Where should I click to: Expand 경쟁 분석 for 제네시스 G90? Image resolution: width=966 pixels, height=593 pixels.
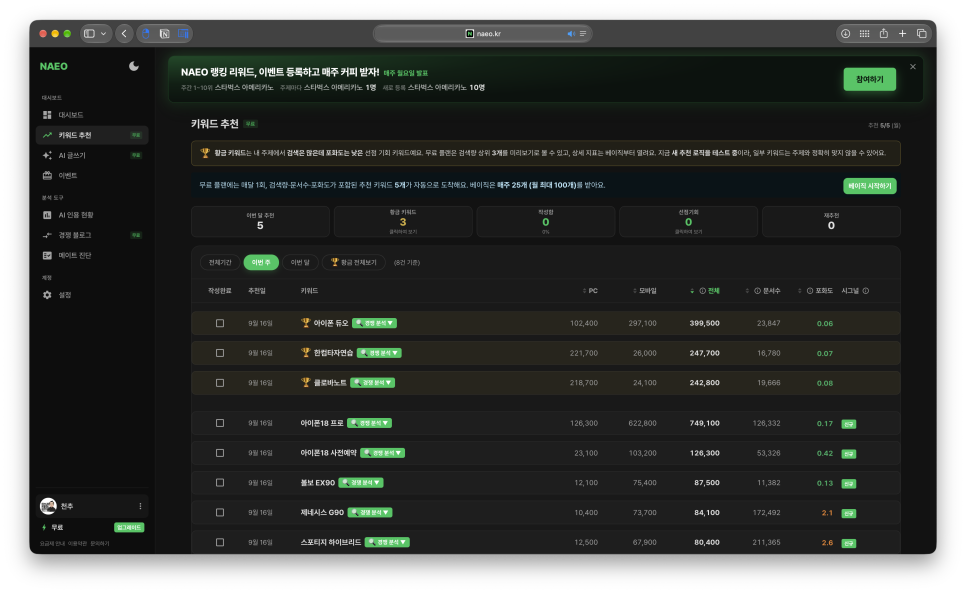coord(370,512)
